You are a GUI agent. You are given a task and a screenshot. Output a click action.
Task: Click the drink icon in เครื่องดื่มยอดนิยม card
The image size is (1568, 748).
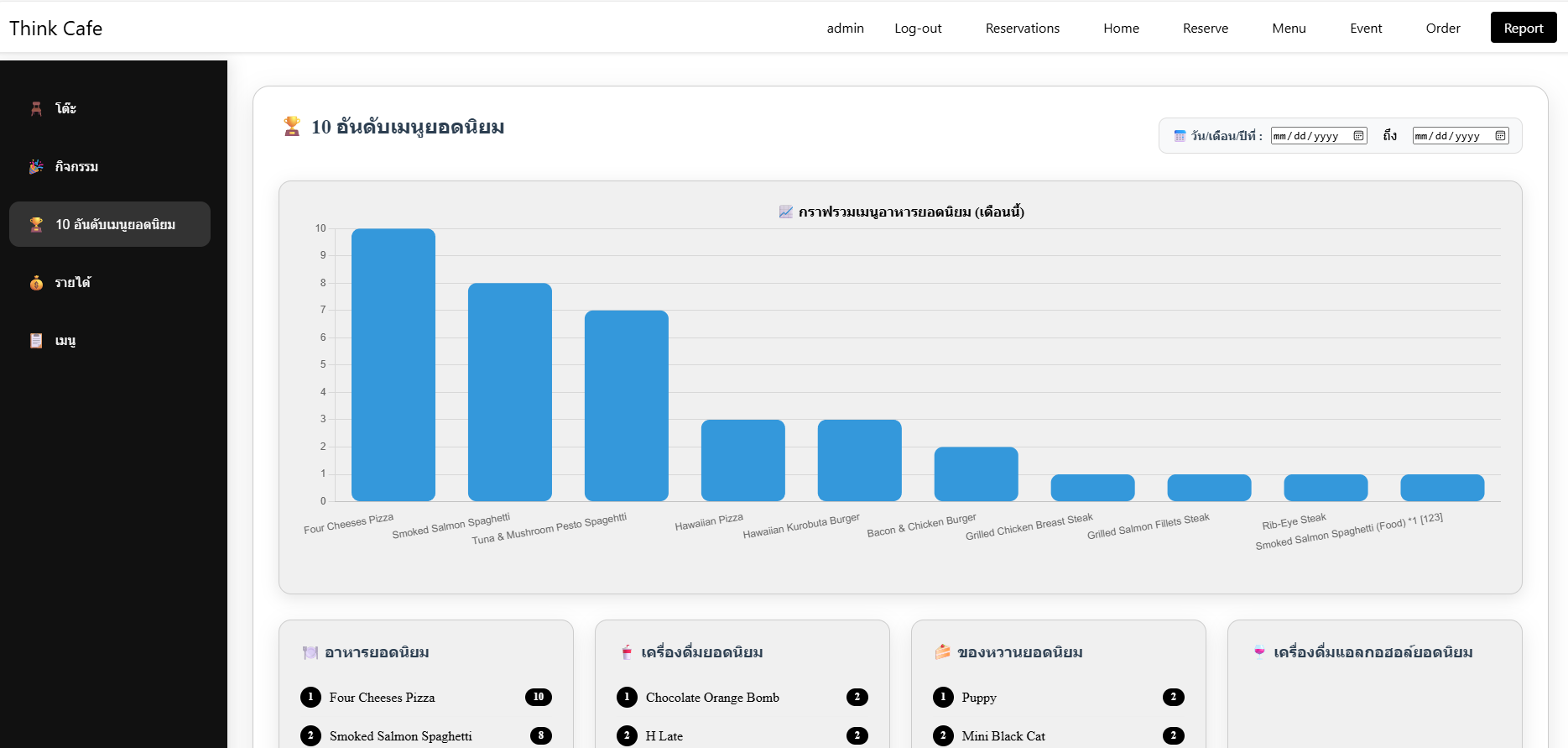point(627,652)
